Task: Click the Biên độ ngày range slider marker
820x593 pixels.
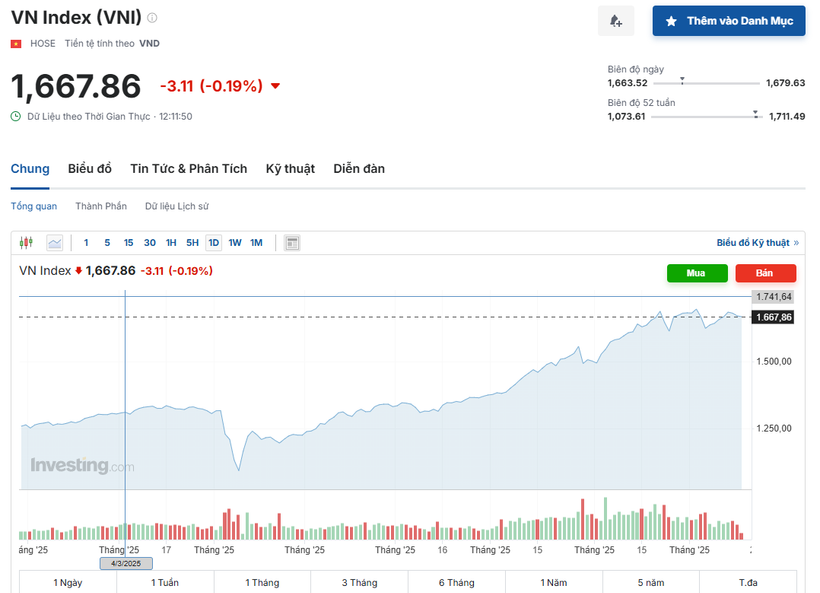Action: [682, 81]
